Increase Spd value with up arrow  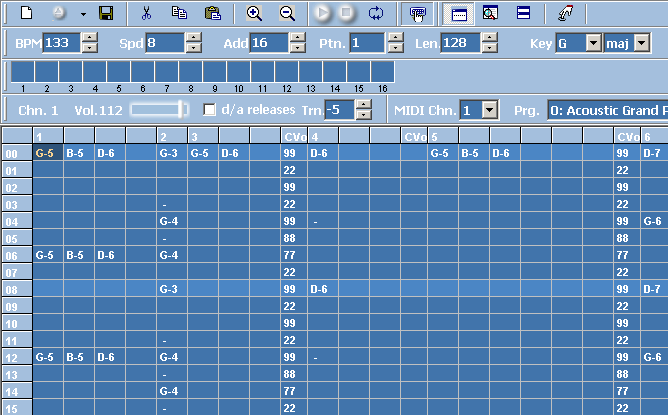(193, 38)
